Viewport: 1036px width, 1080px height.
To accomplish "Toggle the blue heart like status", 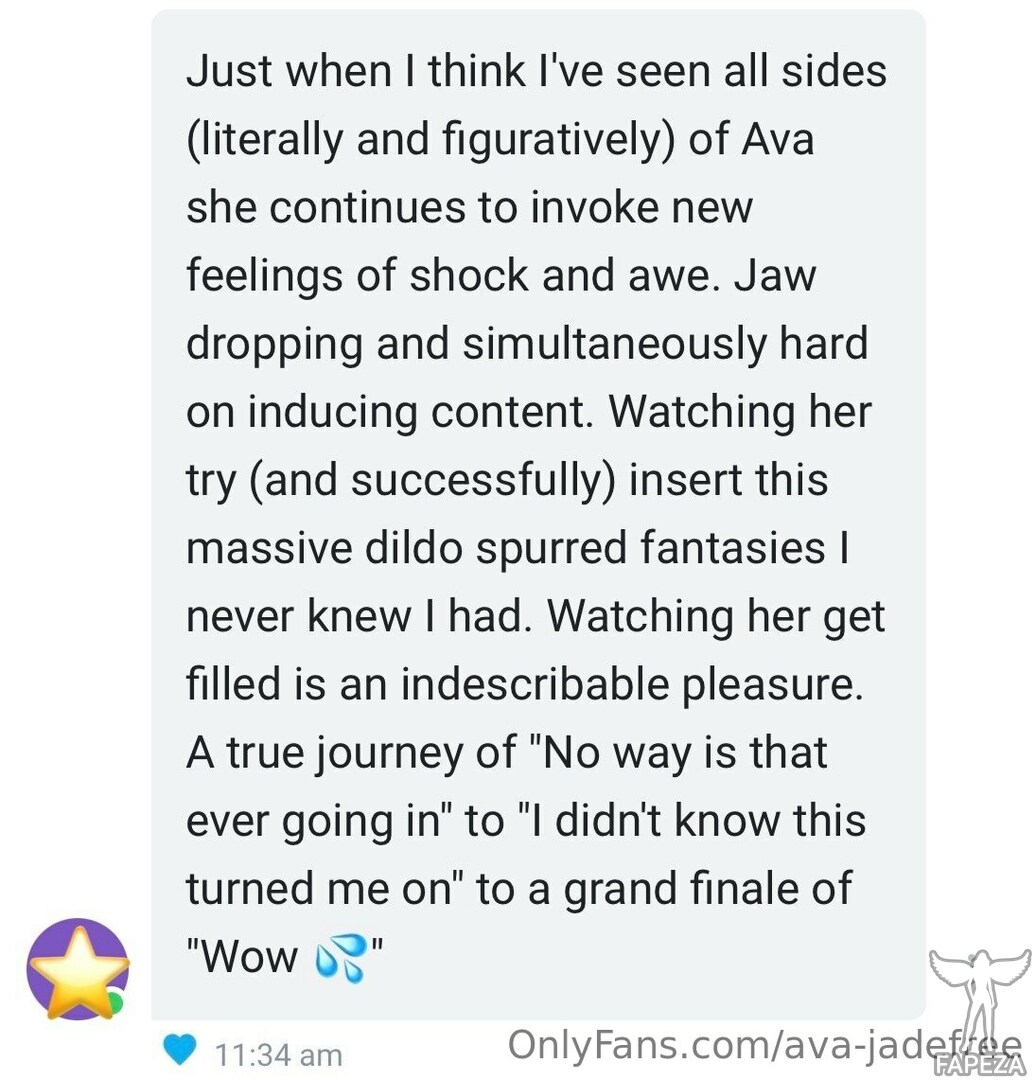I will pos(180,1050).
